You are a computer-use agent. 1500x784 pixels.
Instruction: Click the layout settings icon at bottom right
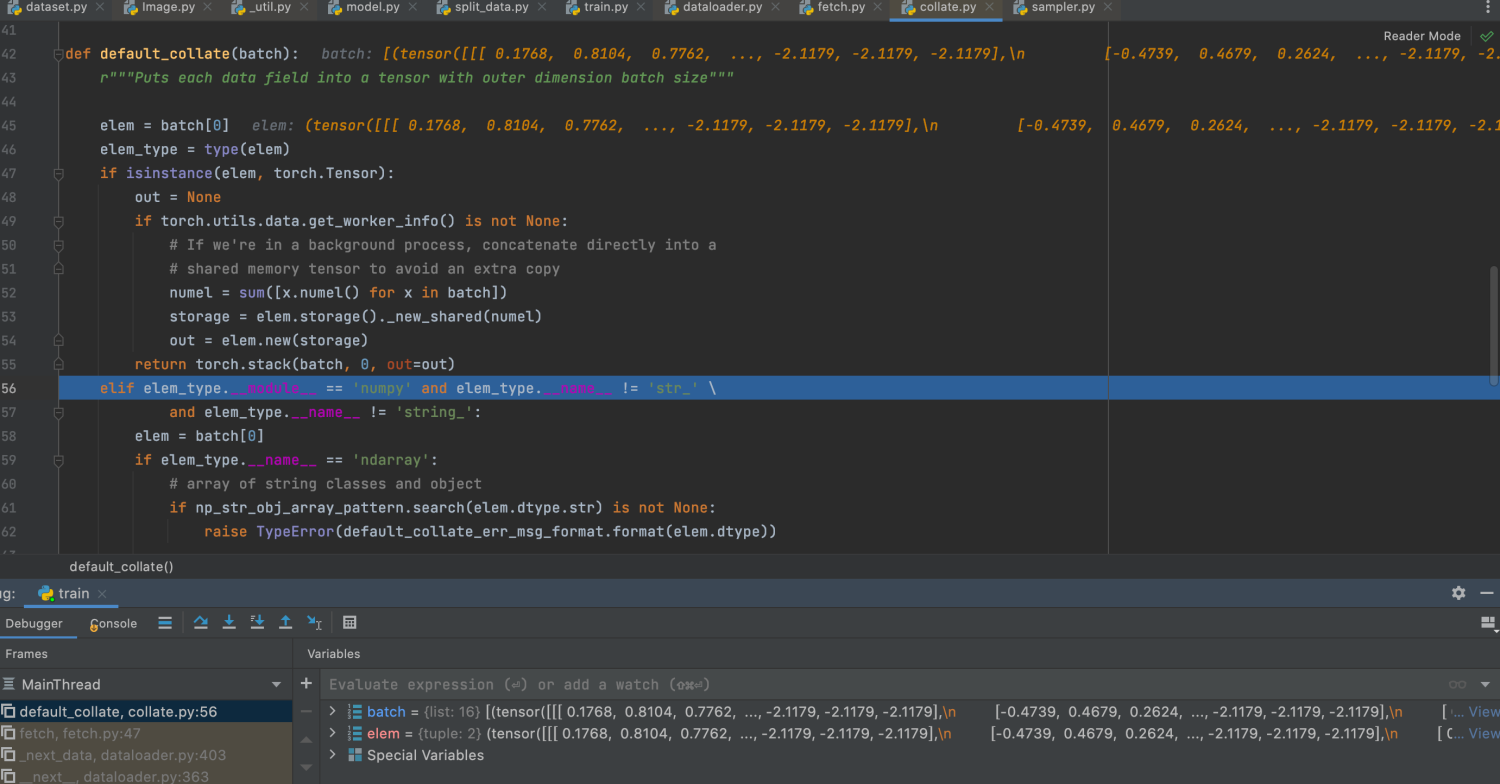1486,621
